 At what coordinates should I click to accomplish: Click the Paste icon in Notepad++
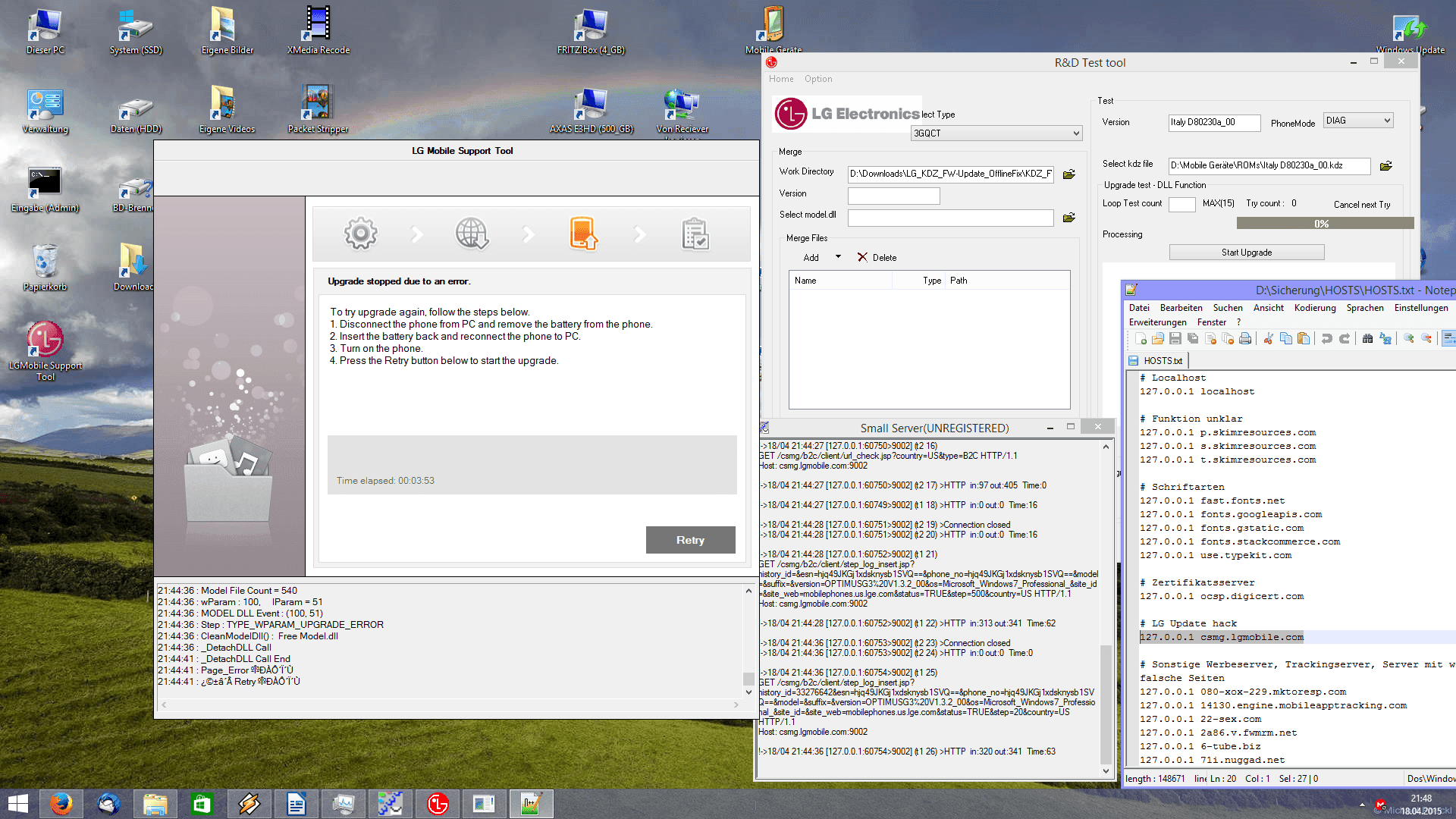pos(1304,338)
